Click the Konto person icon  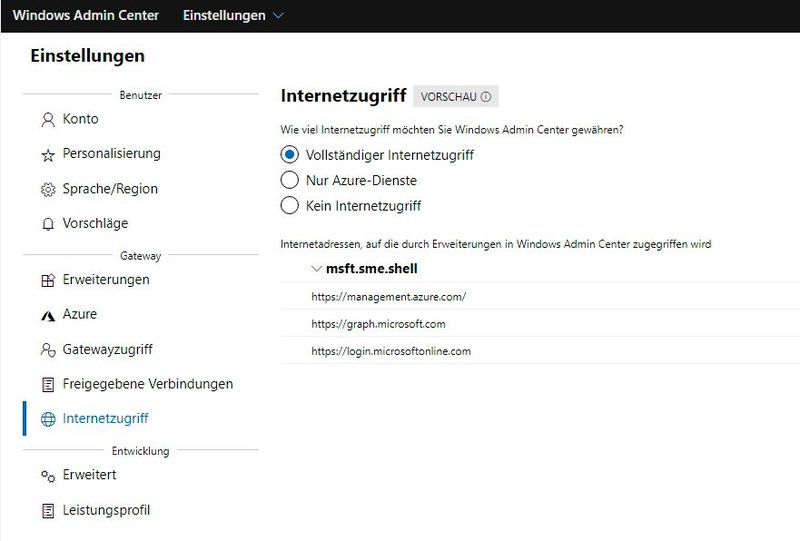click(x=48, y=120)
